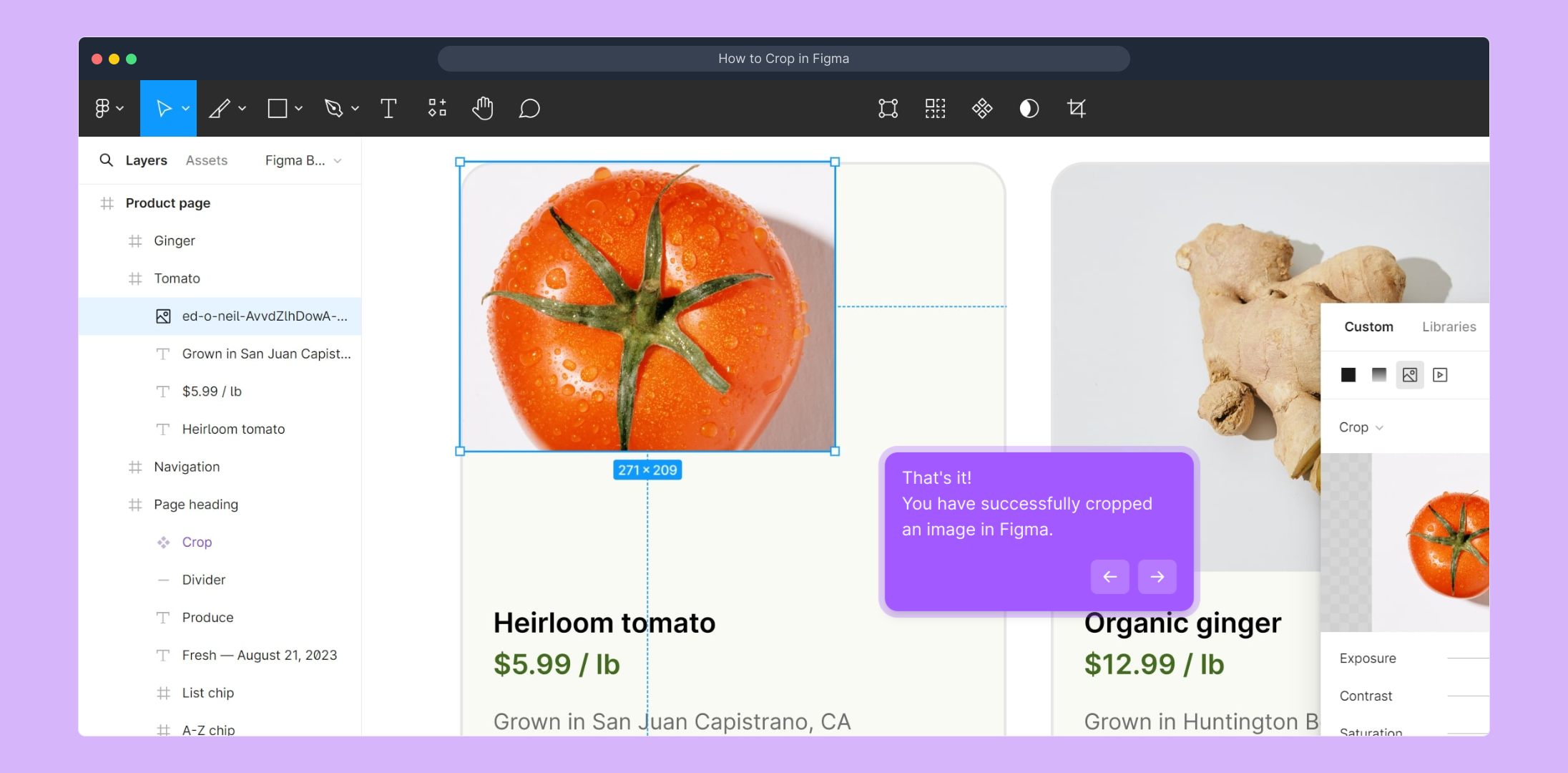Select the Comment tool

(x=529, y=109)
